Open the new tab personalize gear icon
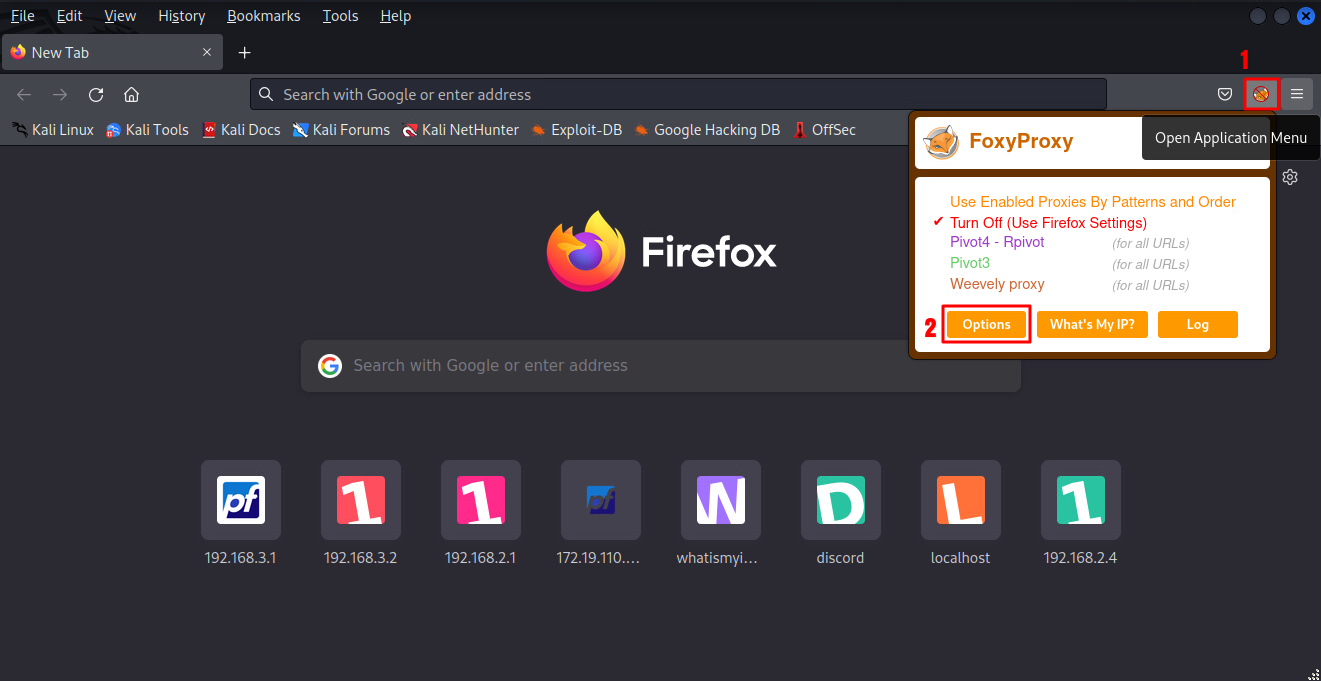 click(1290, 177)
